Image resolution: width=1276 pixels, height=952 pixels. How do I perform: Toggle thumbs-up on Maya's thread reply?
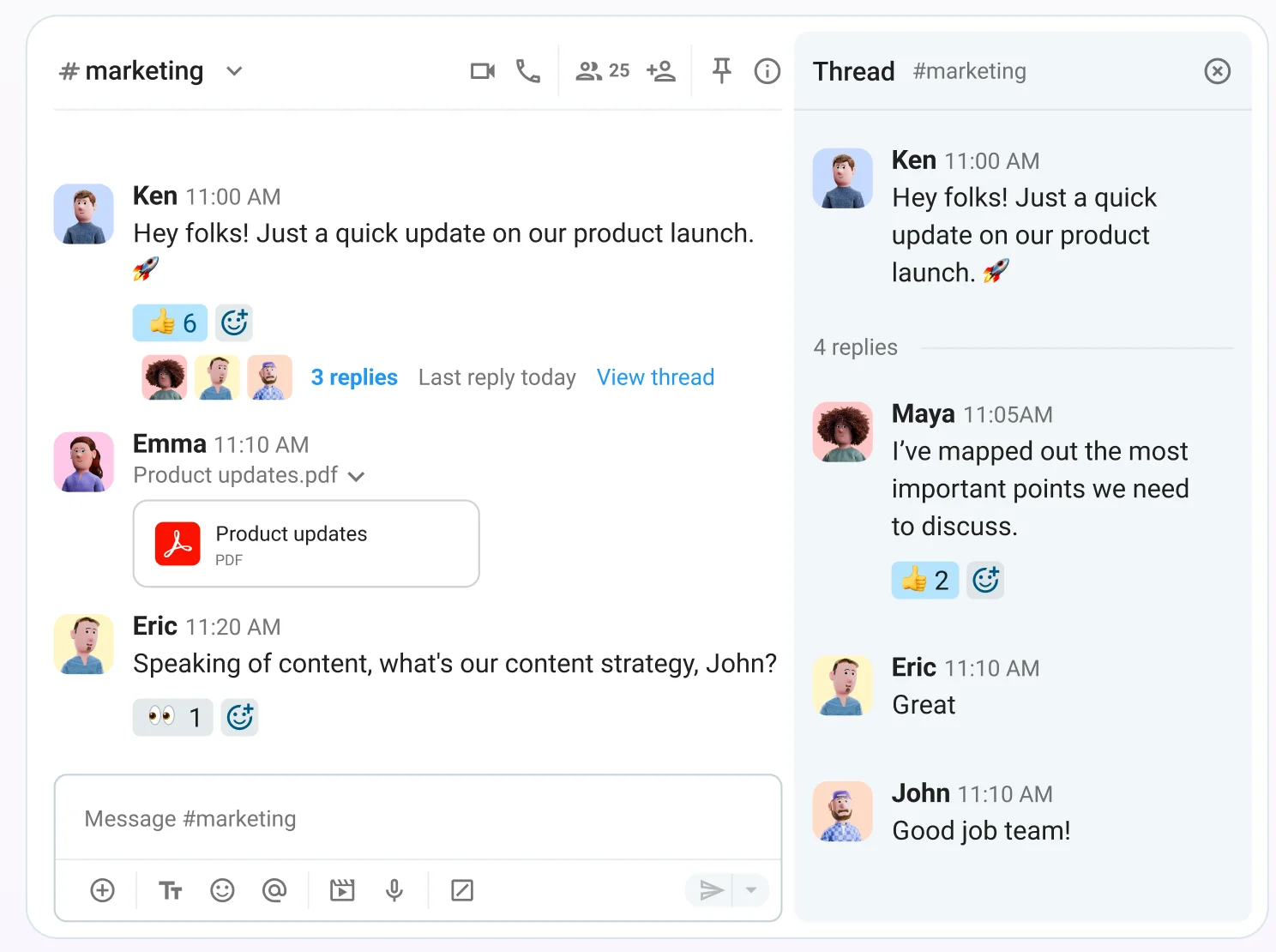[924, 580]
